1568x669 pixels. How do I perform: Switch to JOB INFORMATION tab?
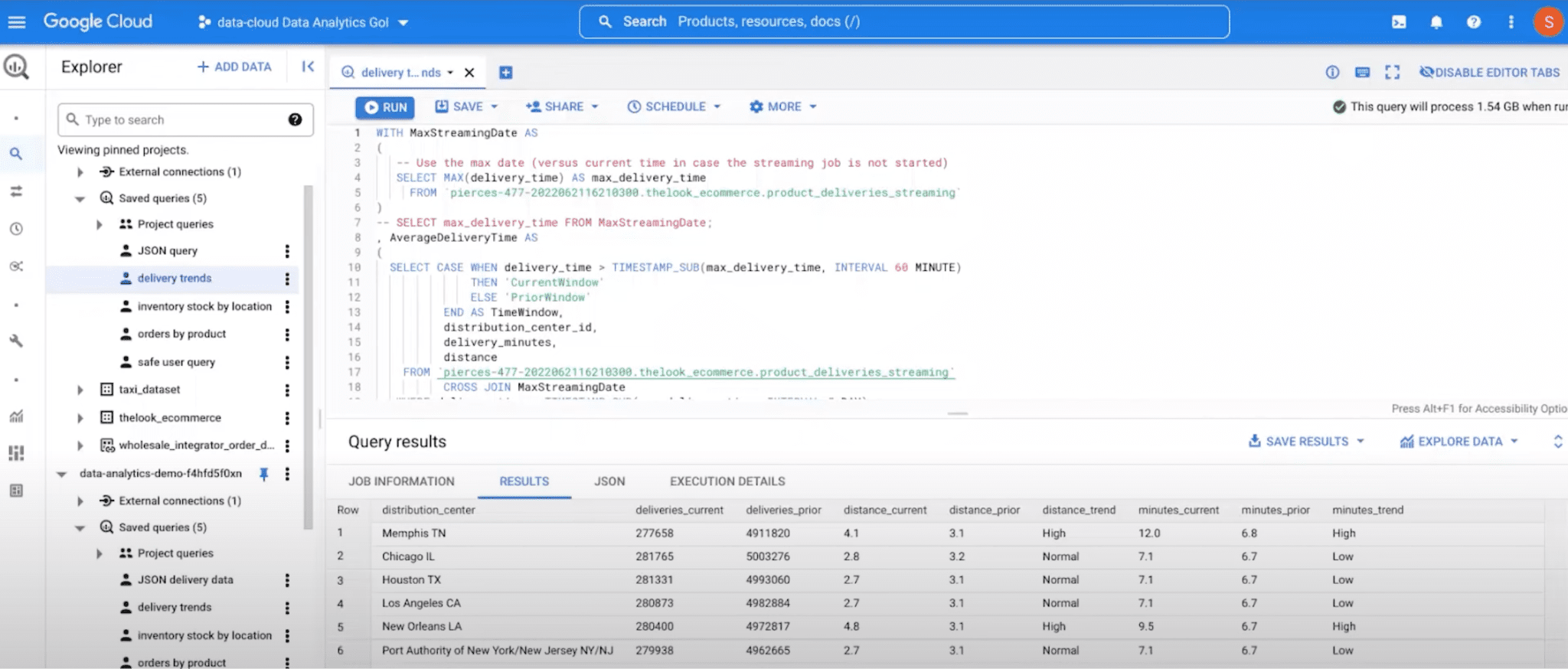(x=401, y=481)
